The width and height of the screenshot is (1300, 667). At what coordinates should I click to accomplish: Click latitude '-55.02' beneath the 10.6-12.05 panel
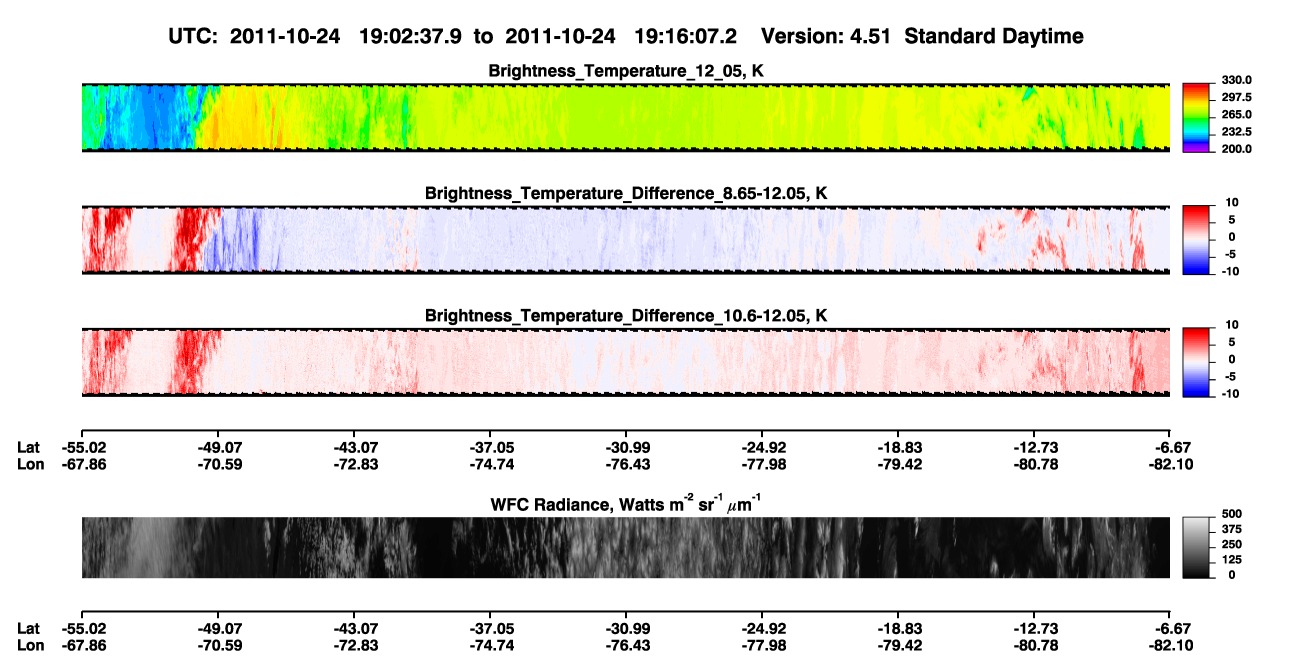click(x=82, y=447)
